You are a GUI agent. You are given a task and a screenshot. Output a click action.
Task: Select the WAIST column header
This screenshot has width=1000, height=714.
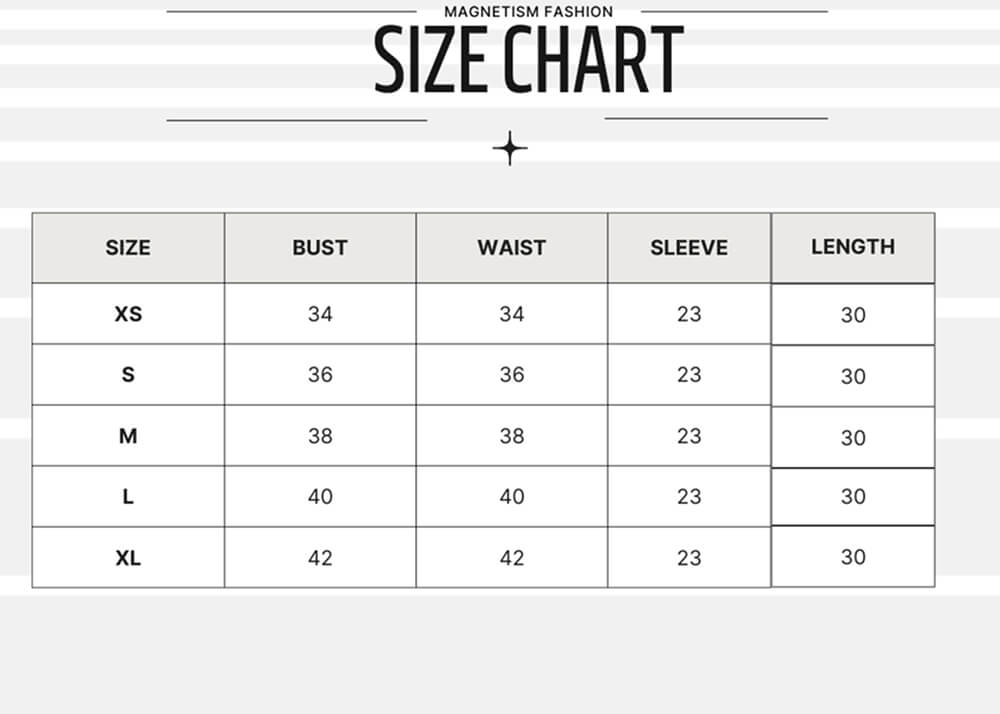click(511, 248)
